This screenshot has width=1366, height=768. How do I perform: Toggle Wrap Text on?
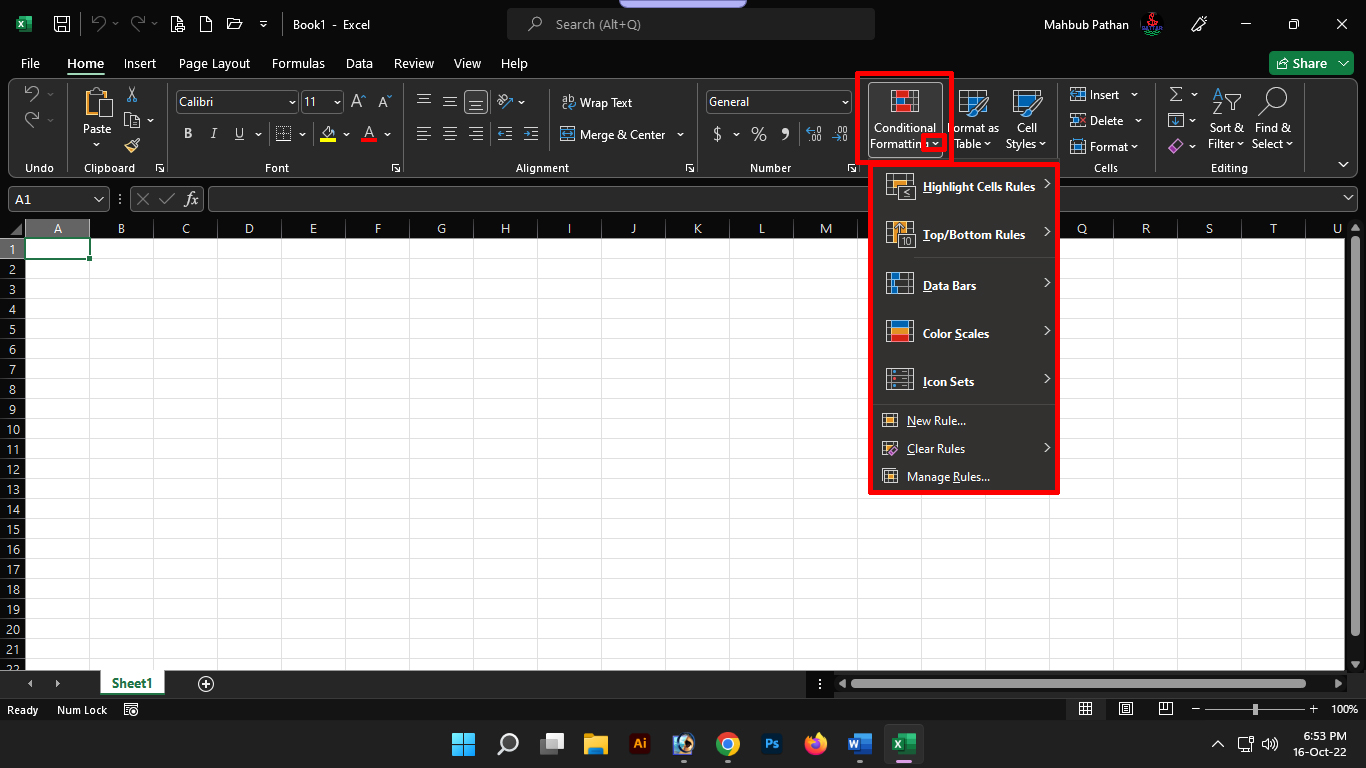[597, 102]
